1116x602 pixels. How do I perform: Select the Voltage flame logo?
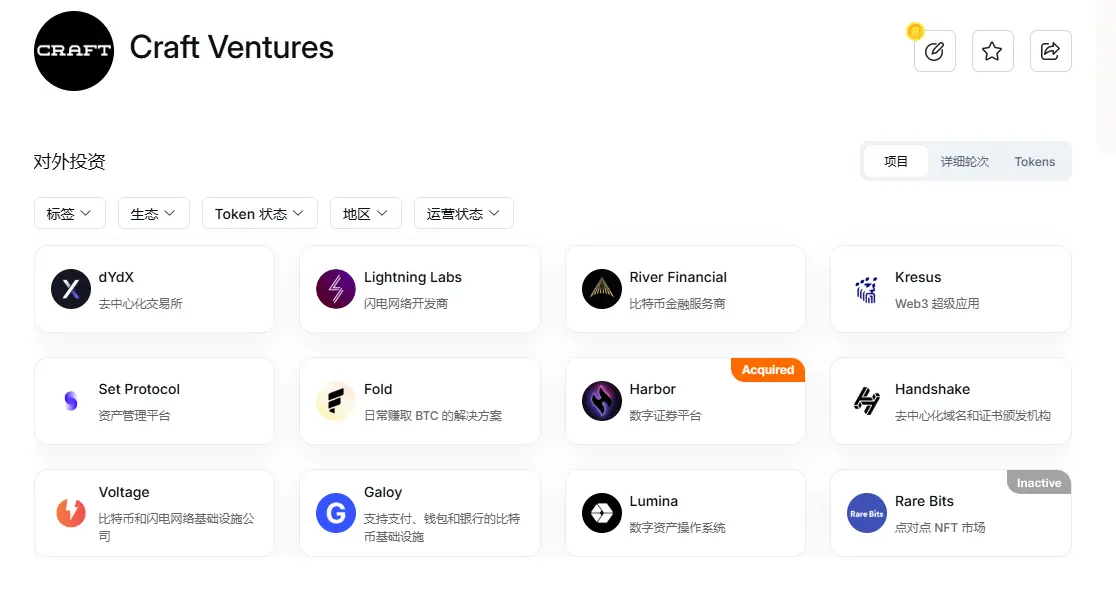(x=70, y=512)
